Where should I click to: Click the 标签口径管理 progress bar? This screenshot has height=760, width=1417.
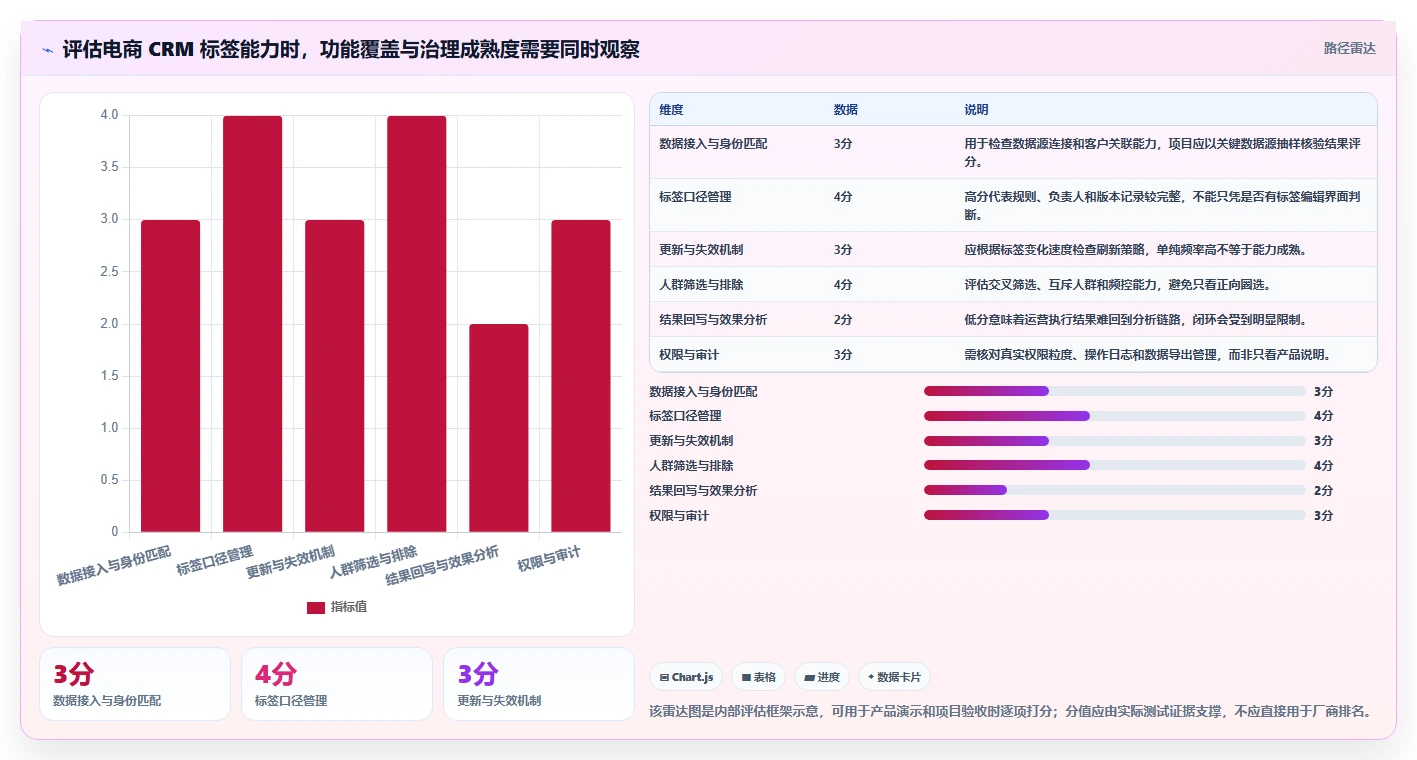pos(1115,416)
